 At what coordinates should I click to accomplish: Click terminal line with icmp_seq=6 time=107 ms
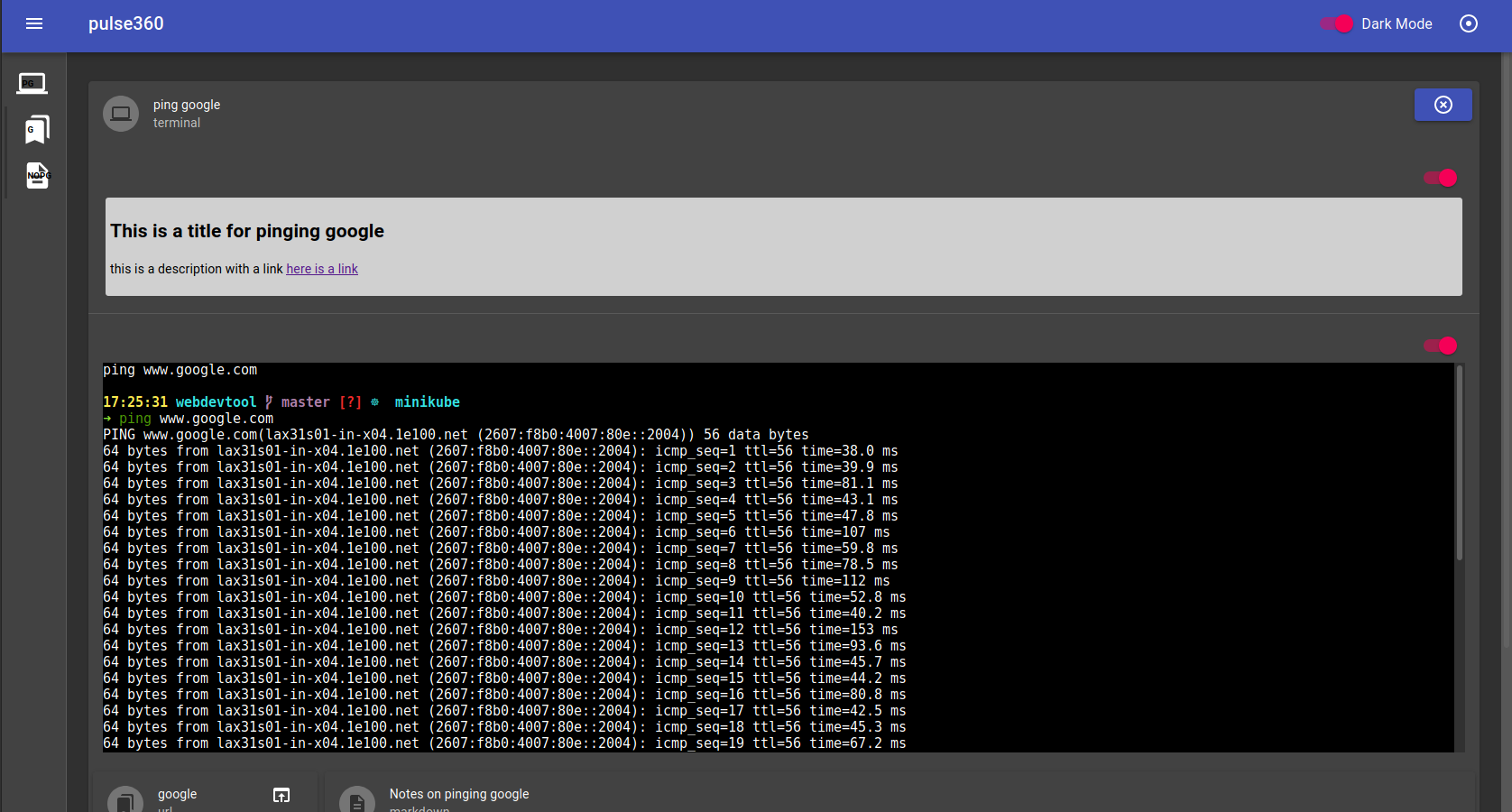pos(496,532)
